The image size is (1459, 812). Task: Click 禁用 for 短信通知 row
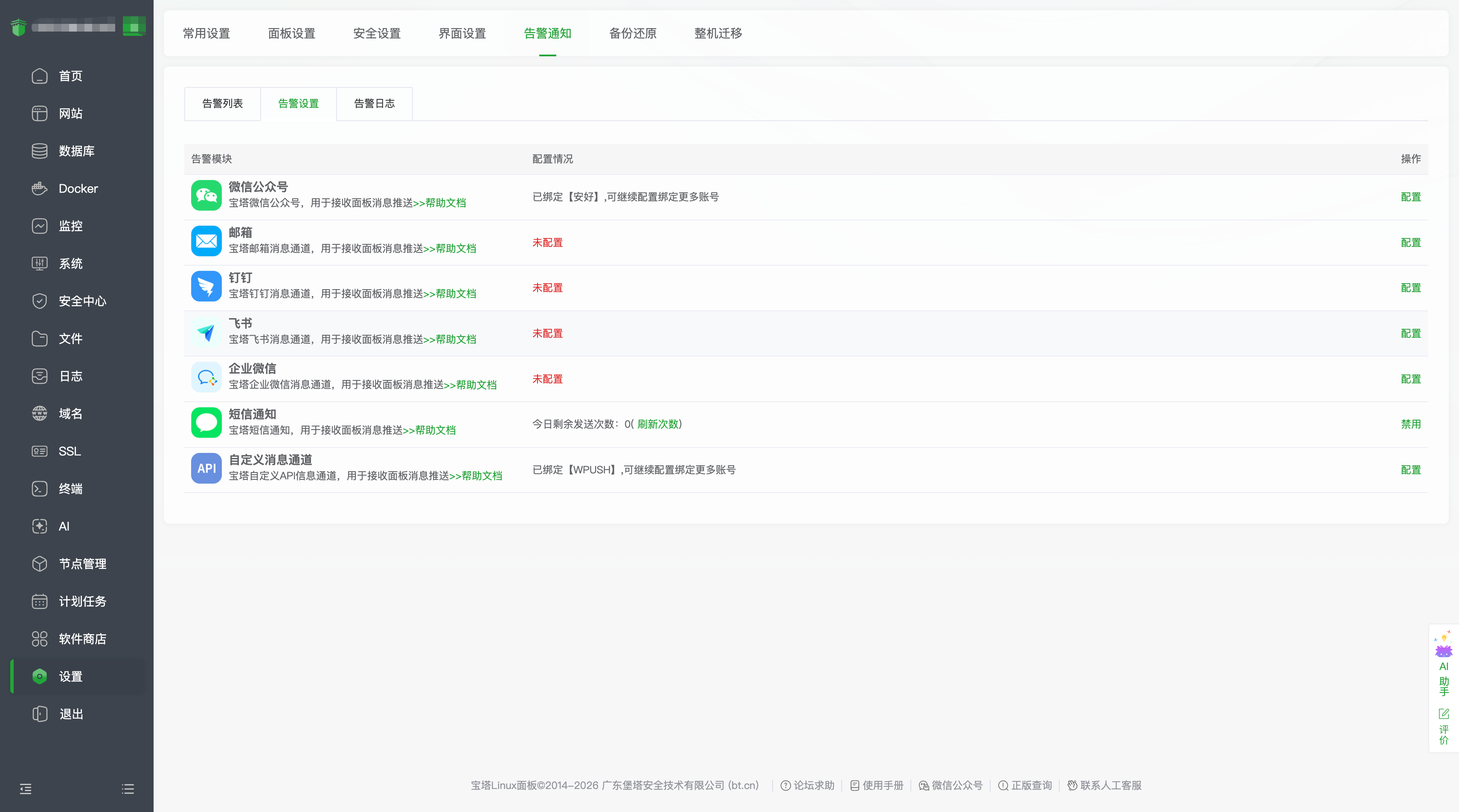point(1411,424)
